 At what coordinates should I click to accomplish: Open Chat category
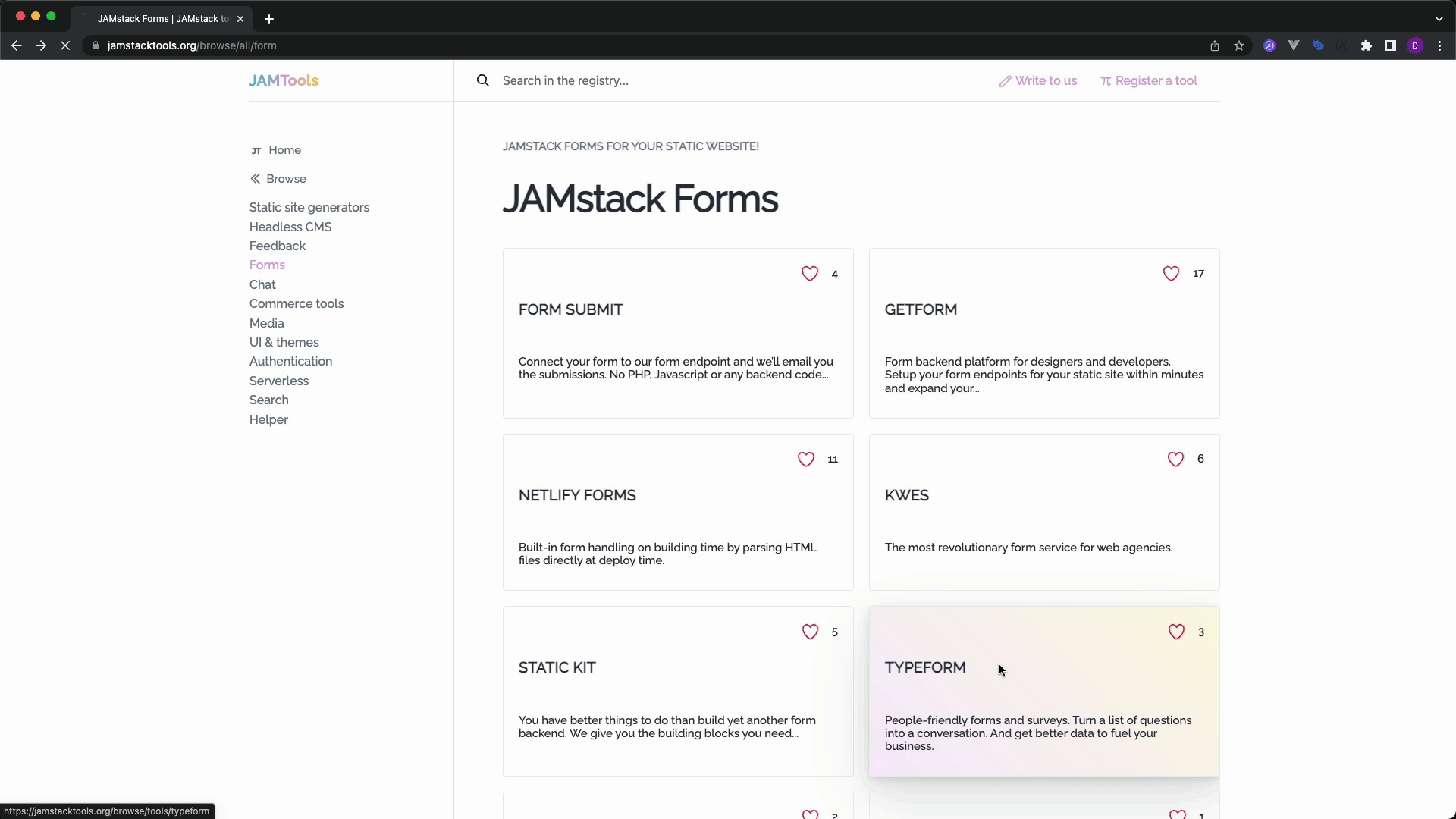[x=262, y=284]
